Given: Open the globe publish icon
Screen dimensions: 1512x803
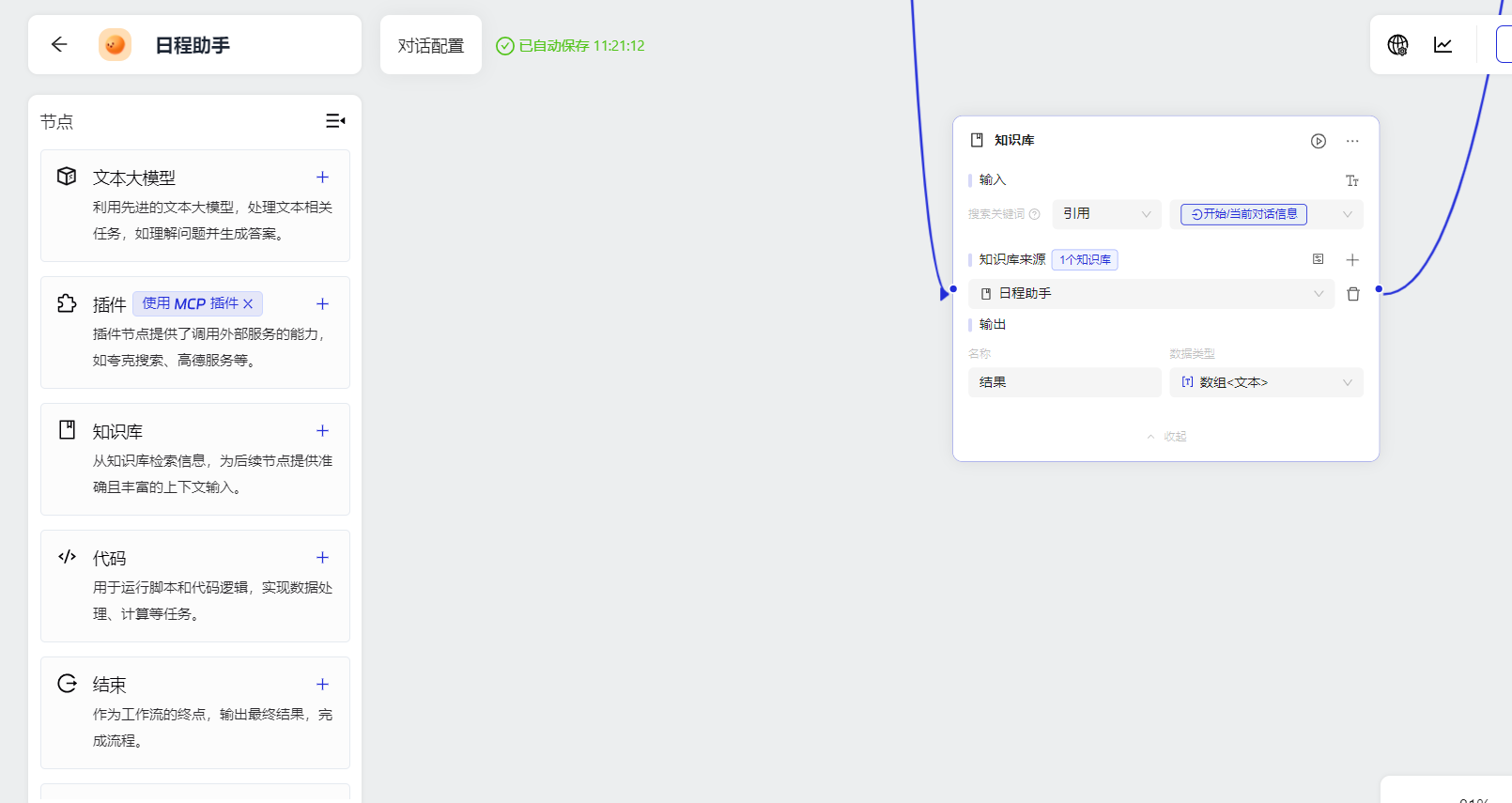Looking at the screenshot, I should coord(1397,45).
